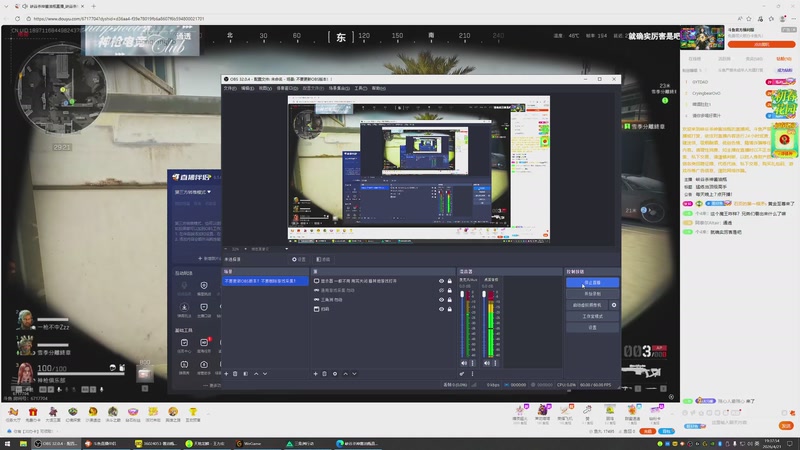Open the 工具 (Tools) menu in OBS
This screenshot has height=450, width=800.
(360, 88)
